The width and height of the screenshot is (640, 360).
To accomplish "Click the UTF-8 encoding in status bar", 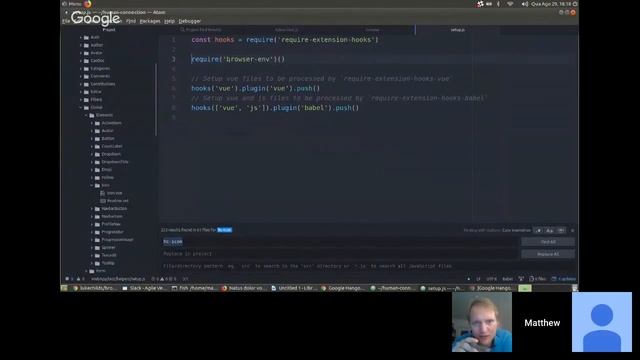I will (491, 279).
